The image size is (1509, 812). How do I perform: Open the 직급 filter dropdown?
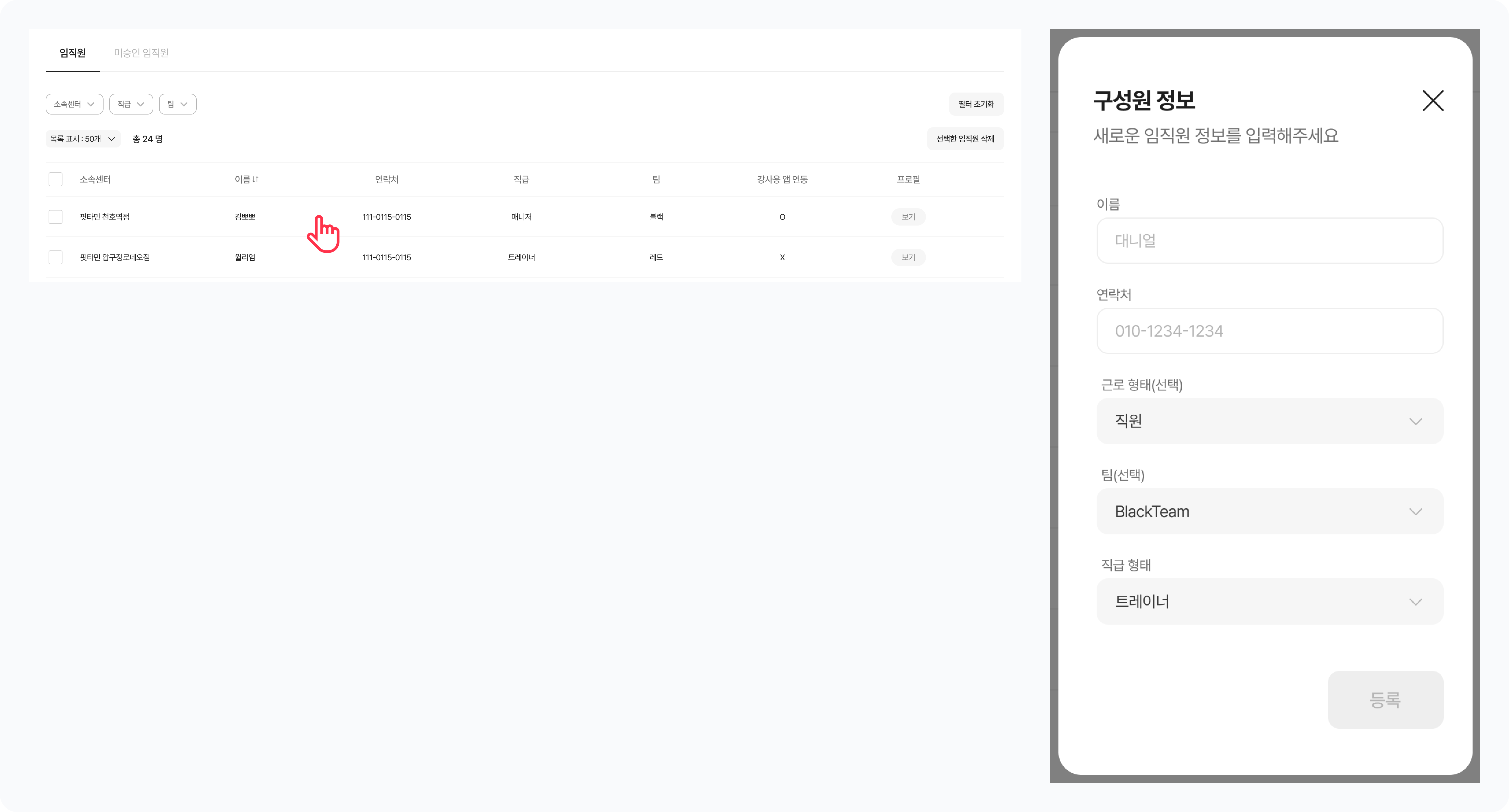[x=131, y=104]
